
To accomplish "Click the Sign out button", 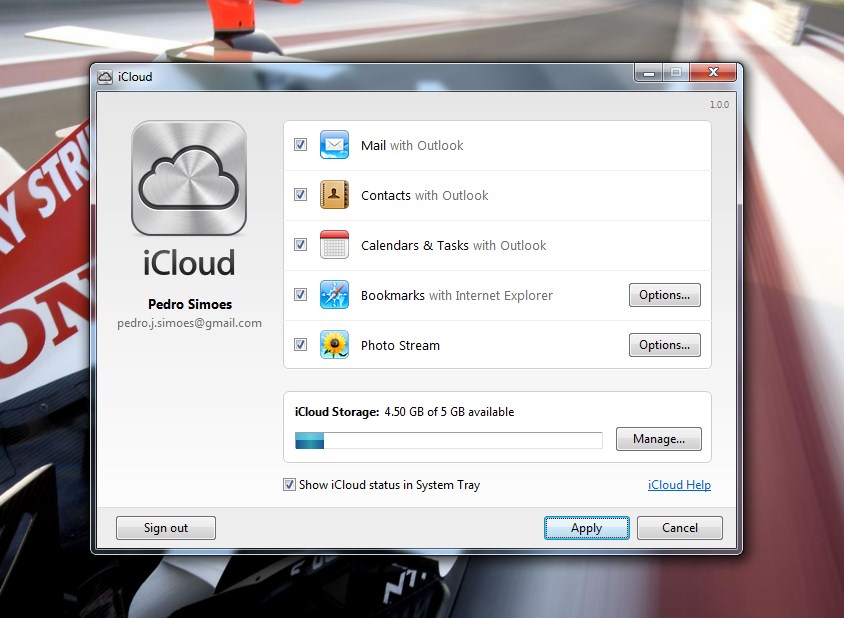I will 166,528.
